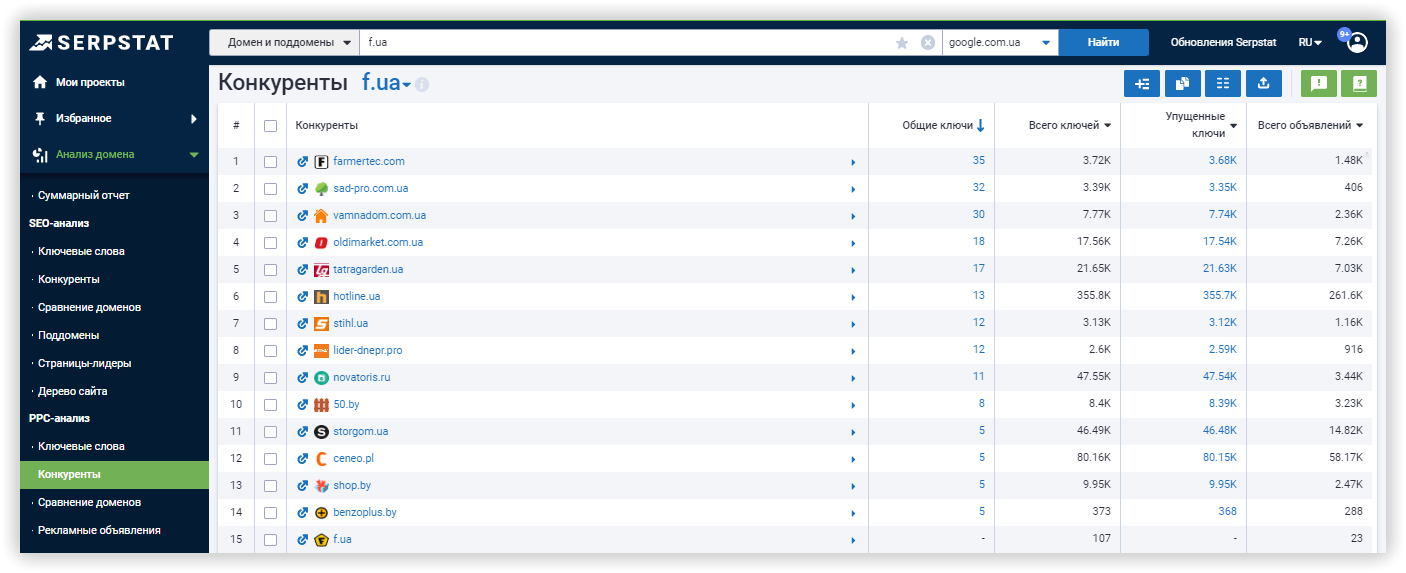1406x573 pixels.
Task: Click the export upload blue button
Action: [x=1263, y=84]
